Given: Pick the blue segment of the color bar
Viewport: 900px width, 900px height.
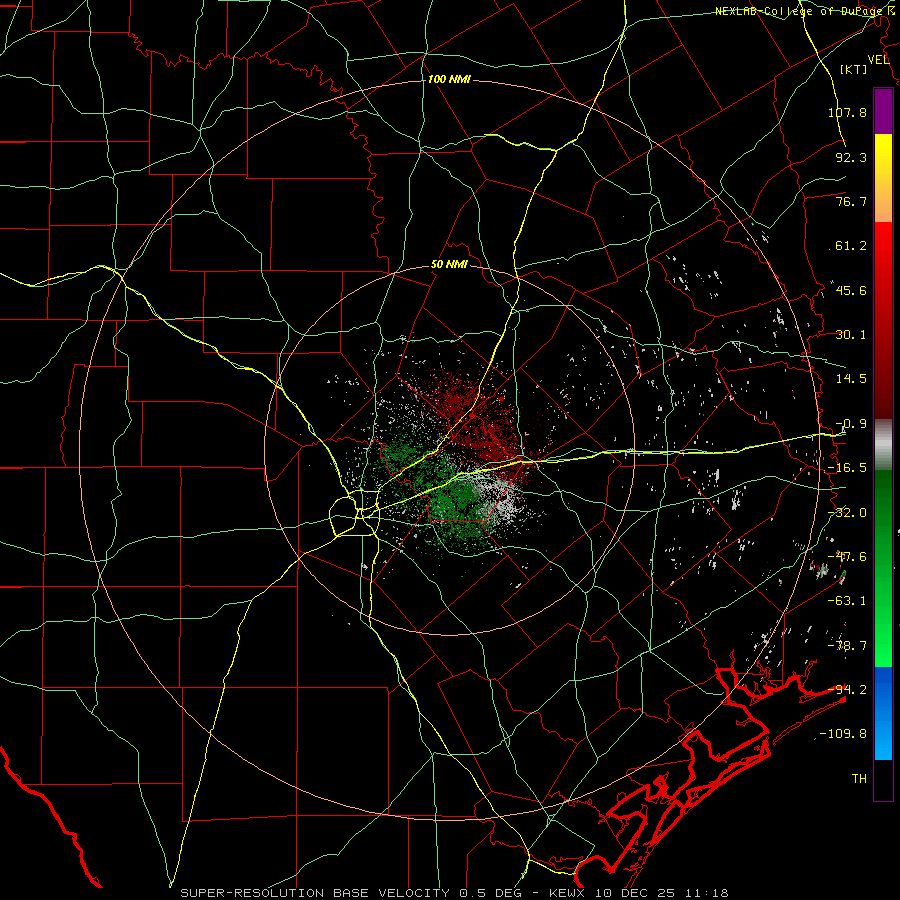Looking at the screenshot, I should click(883, 713).
